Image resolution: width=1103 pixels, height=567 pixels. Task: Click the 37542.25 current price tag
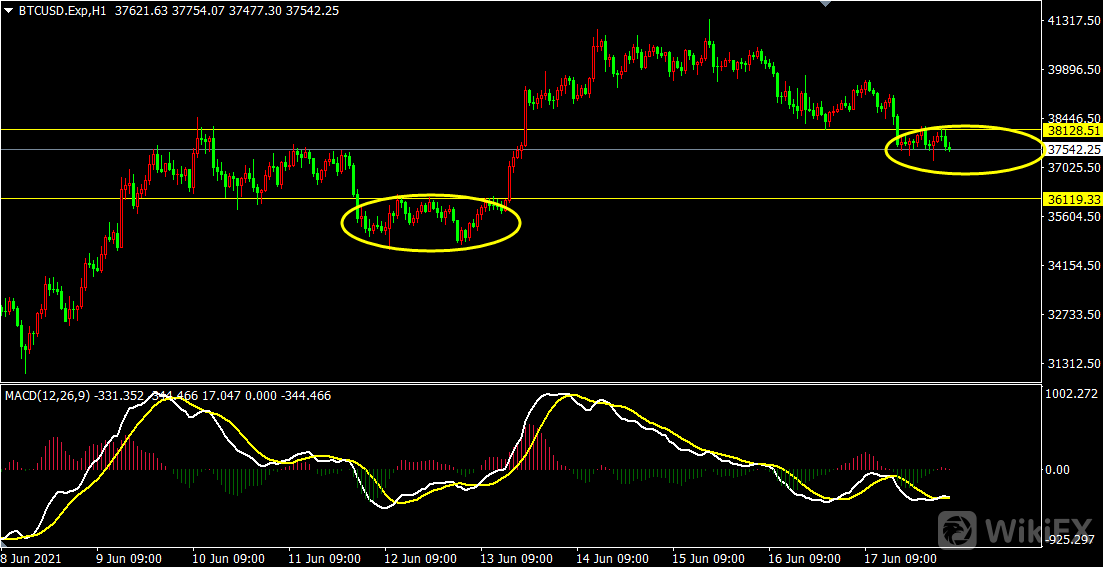pos(1073,150)
